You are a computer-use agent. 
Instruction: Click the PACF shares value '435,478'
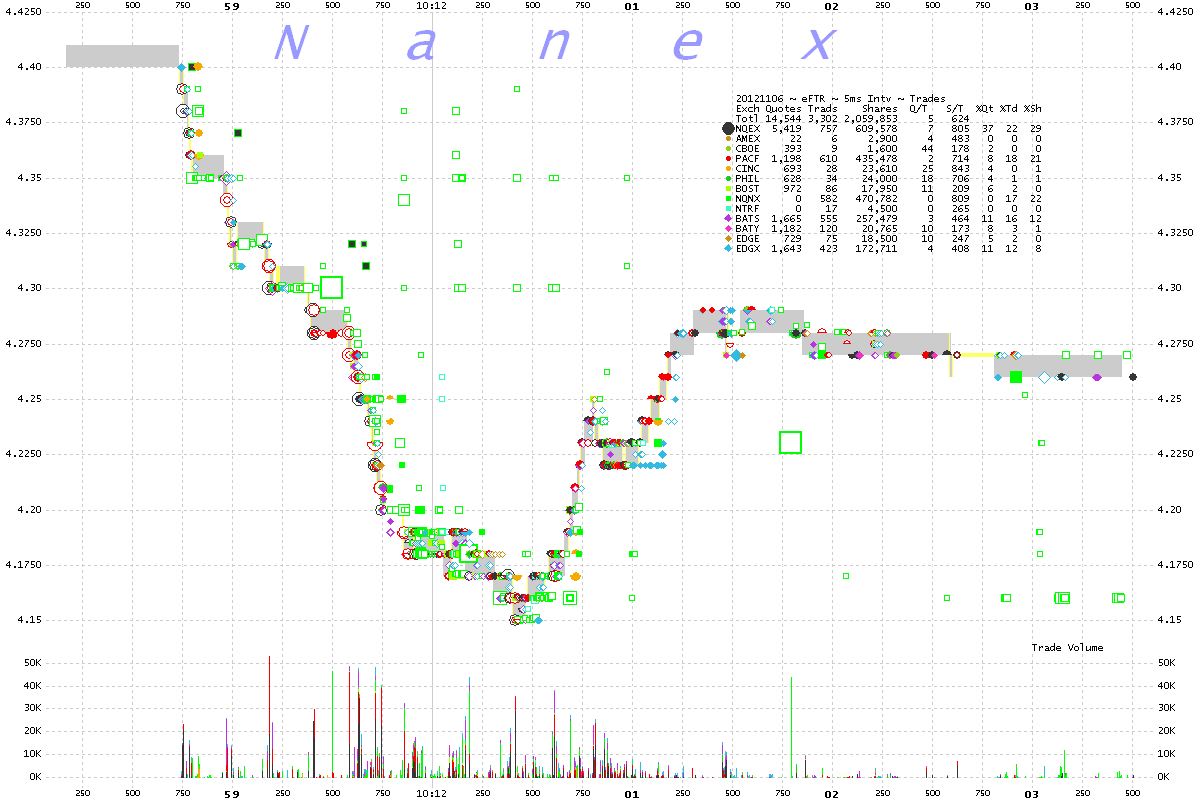coord(876,158)
